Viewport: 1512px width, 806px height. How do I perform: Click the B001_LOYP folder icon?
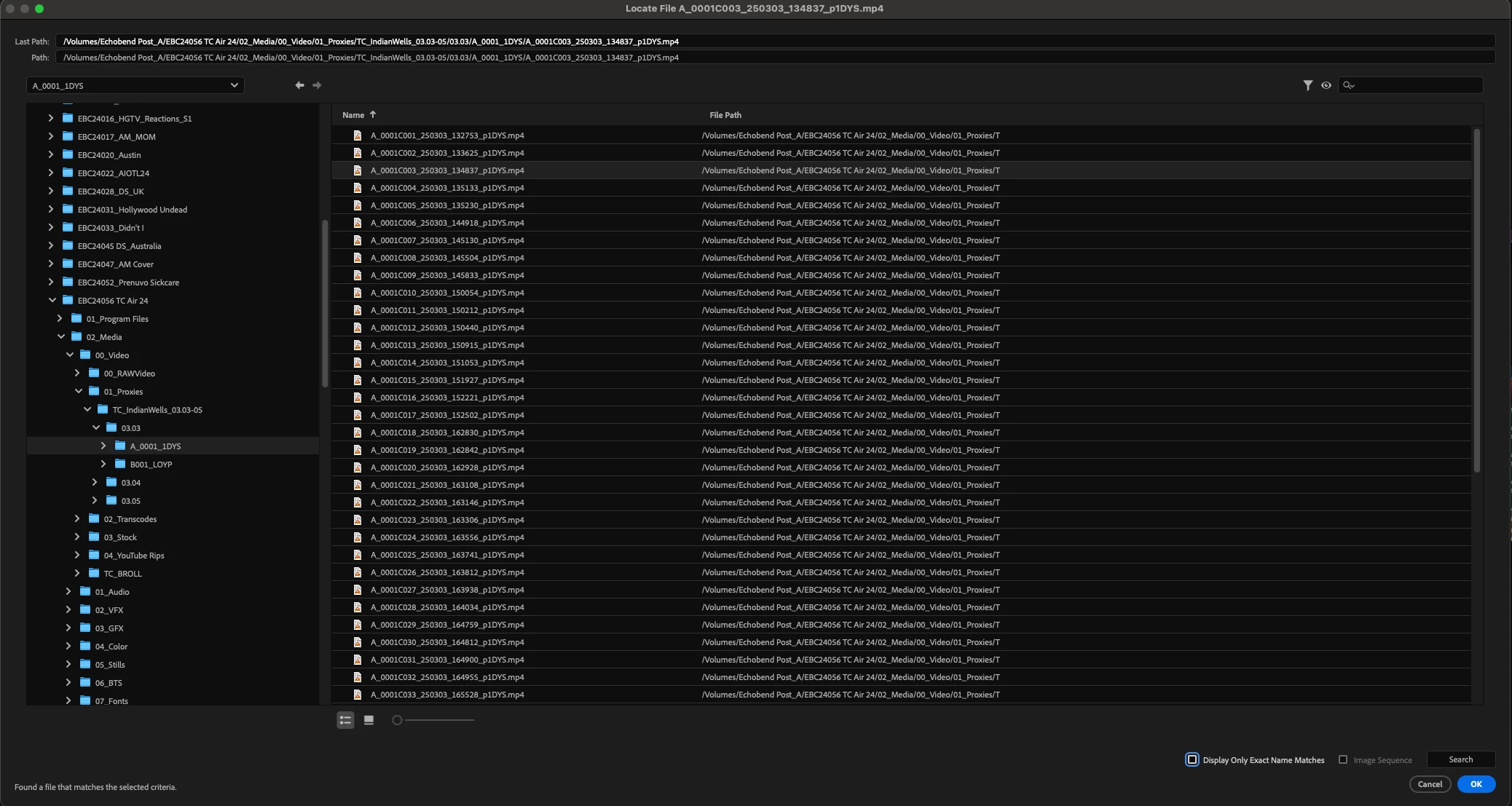(x=120, y=464)
